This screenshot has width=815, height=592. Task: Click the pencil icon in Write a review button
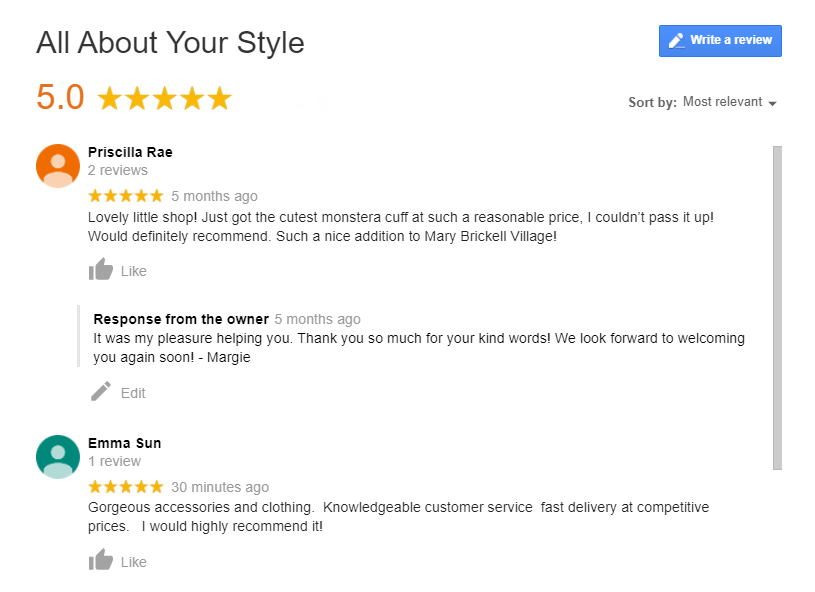[x=677, y=41]
